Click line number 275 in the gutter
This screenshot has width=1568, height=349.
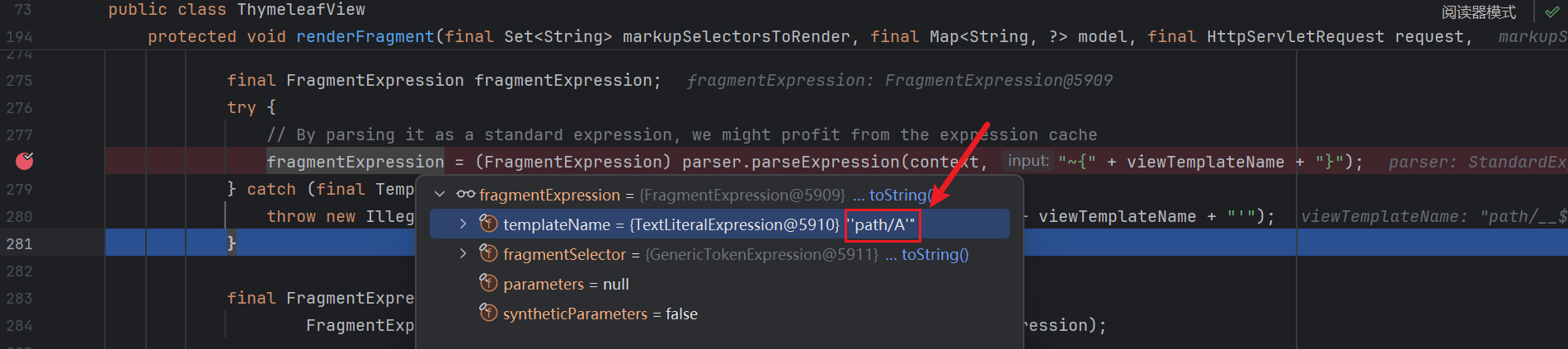pos(20,80)
